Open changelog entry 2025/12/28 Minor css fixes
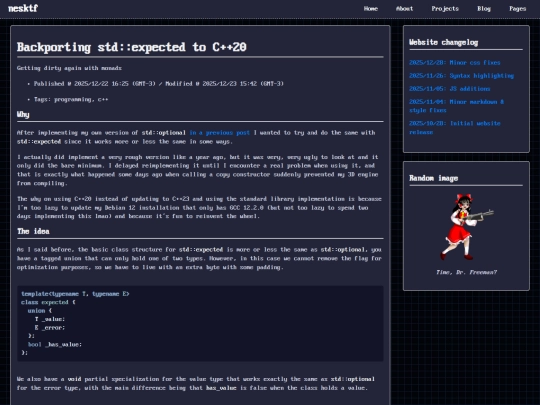This screenshot has width=540, height=405. click(454, 63)
